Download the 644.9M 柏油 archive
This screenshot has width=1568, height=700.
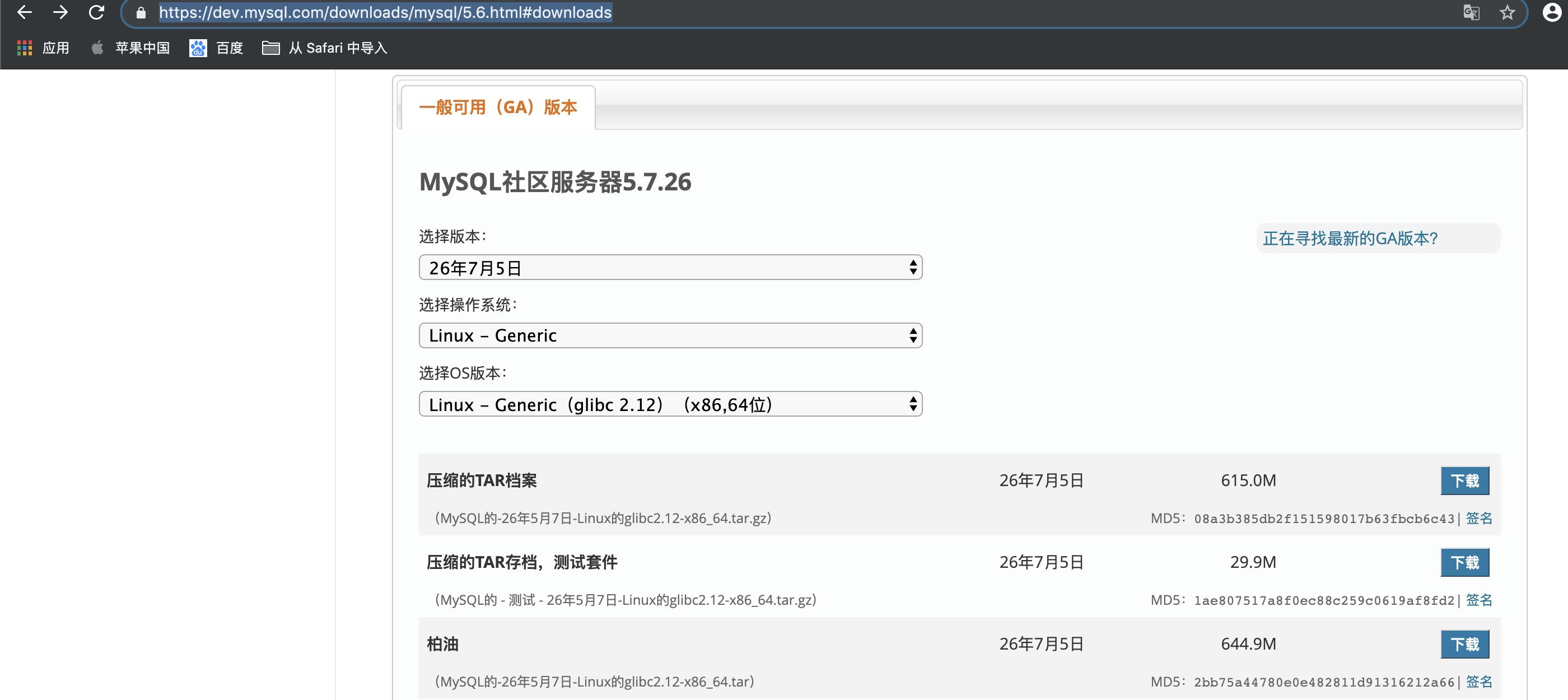(x=1464, y=644)
